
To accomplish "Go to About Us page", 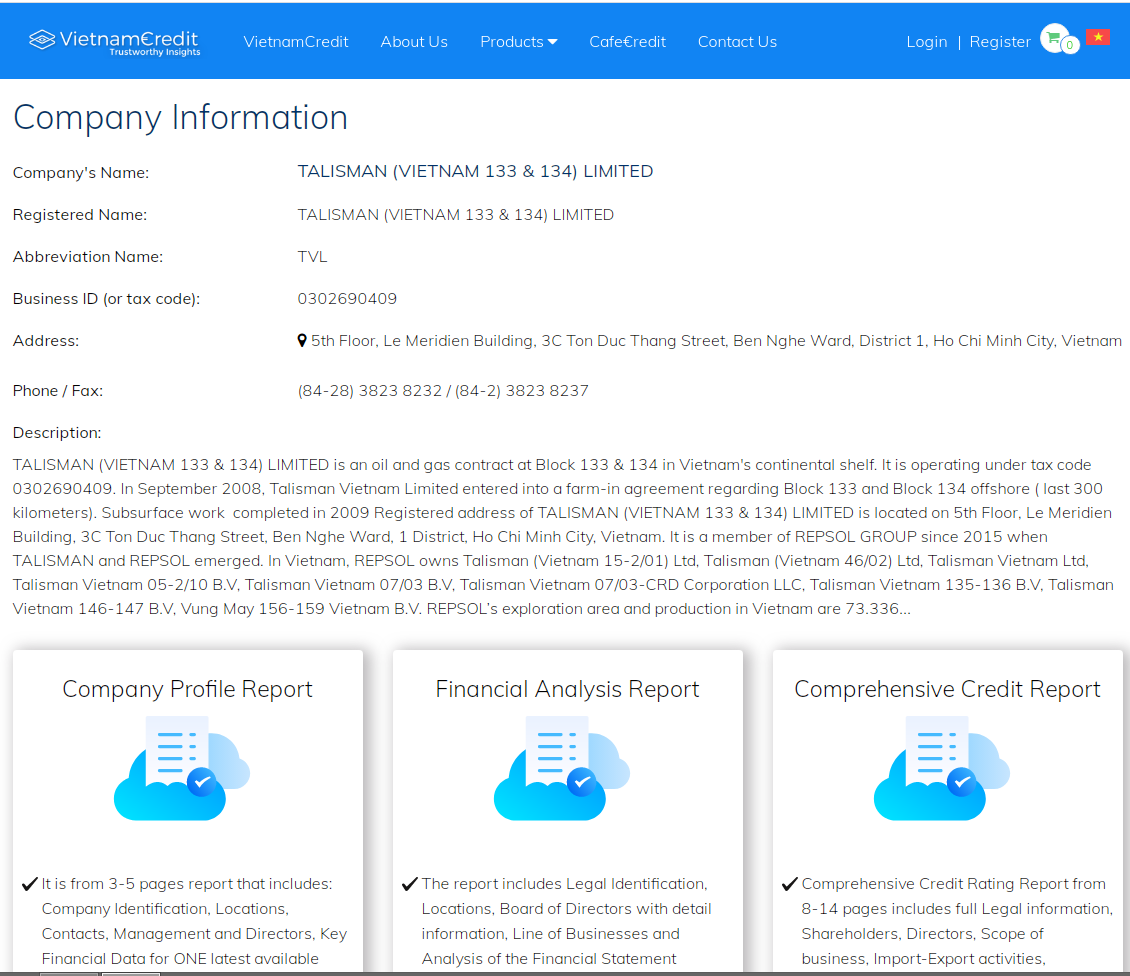I will coord(414,42).
